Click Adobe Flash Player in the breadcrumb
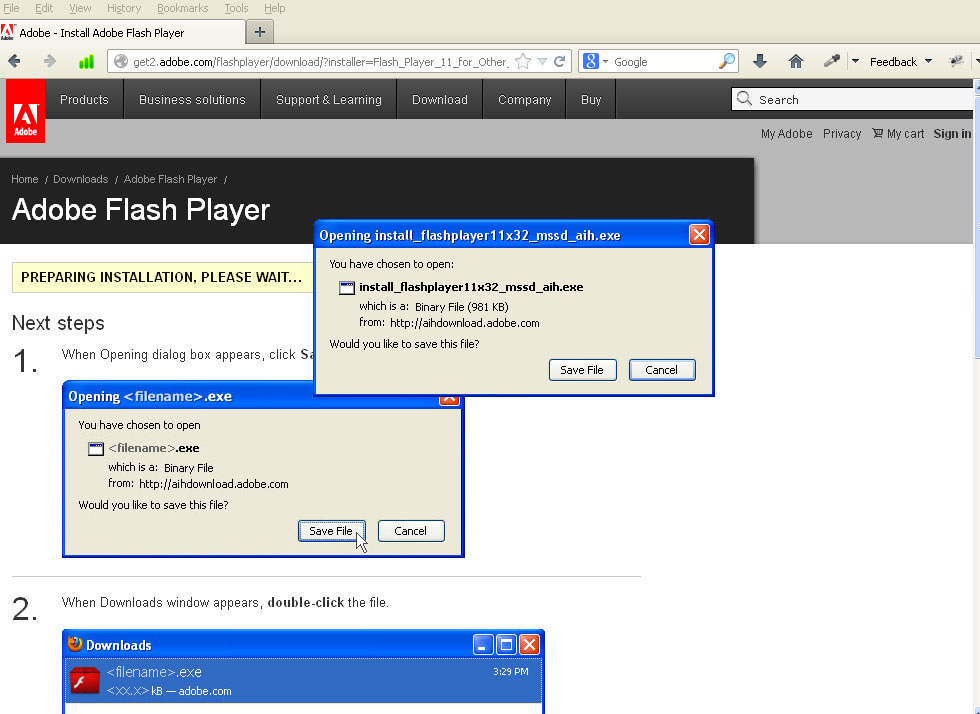The height and width of the screenshot is (714, 980). click(x=170, y=179)
